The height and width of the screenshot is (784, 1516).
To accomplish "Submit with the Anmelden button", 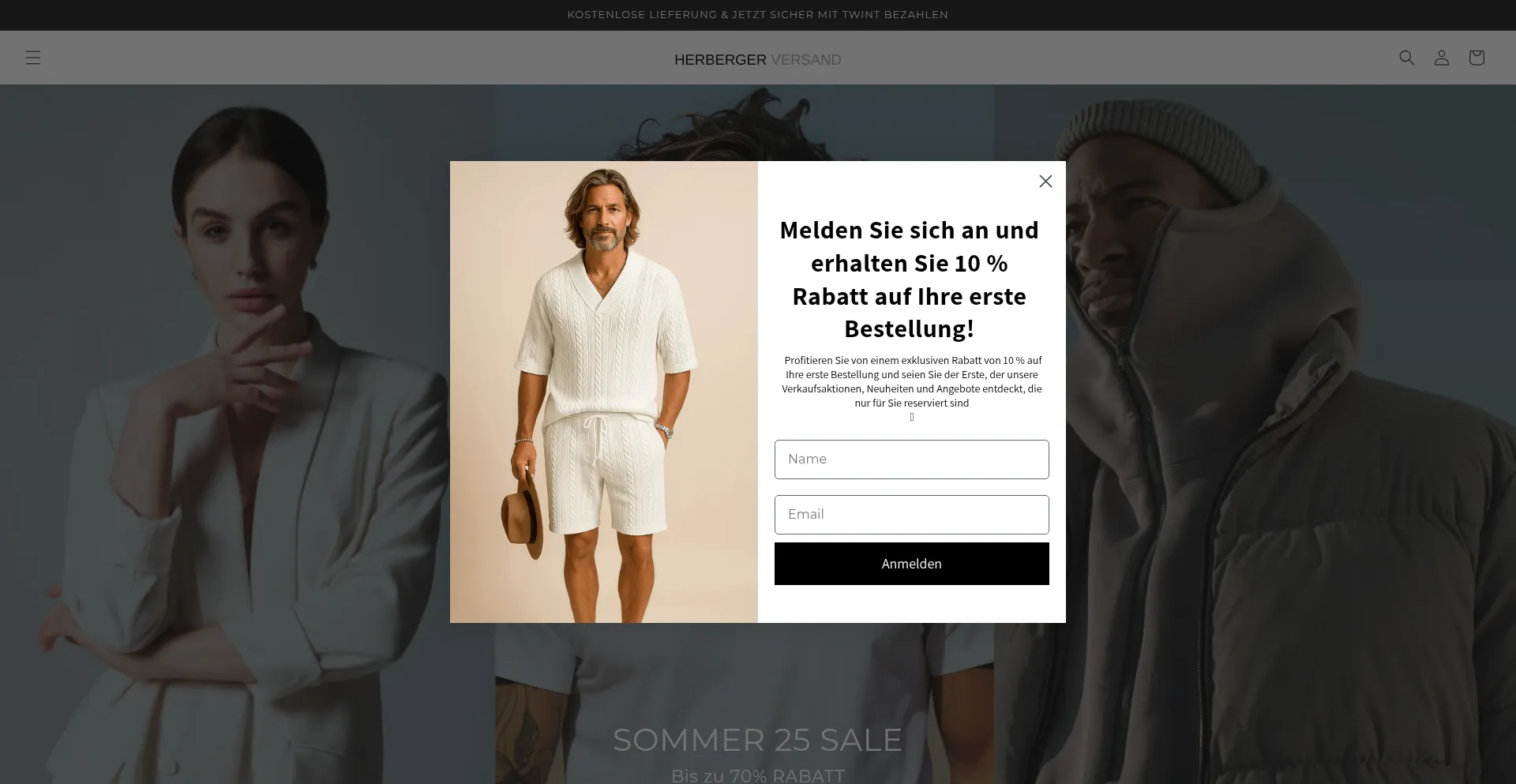I will point(911,564).
